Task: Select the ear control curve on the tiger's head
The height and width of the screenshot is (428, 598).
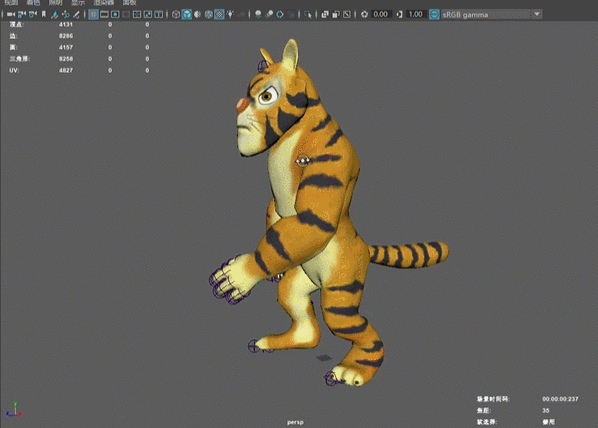Action: pyautogui.click(x=263, y=66)
